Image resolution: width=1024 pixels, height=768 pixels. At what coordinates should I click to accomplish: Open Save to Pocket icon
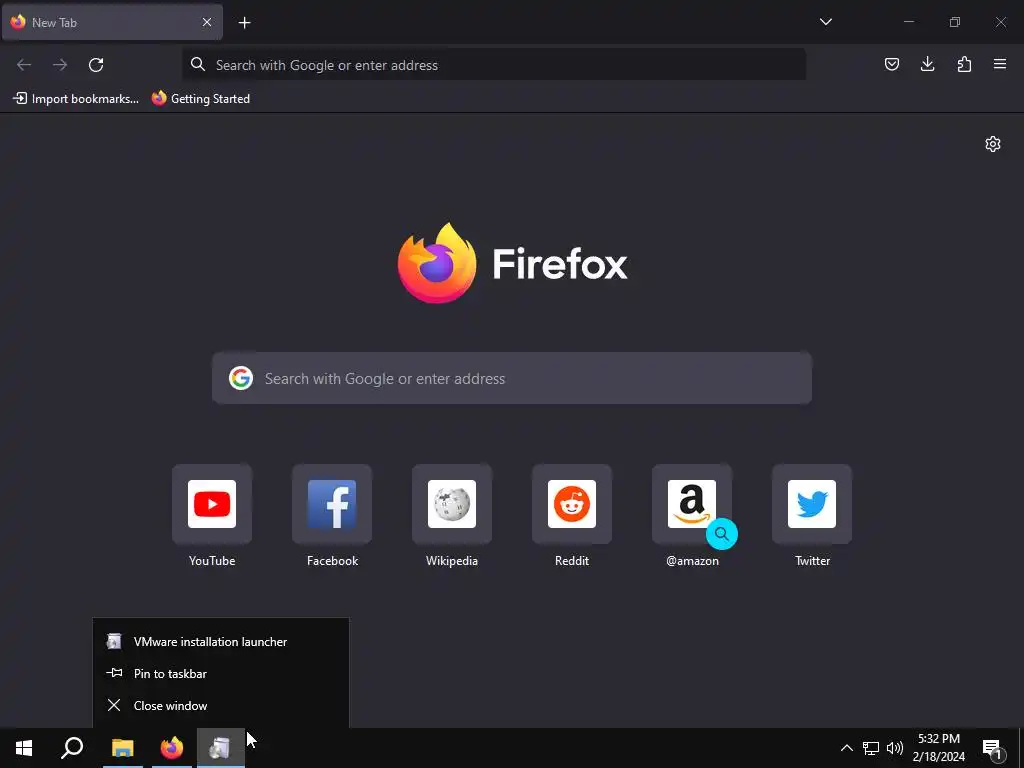(891, 64)
